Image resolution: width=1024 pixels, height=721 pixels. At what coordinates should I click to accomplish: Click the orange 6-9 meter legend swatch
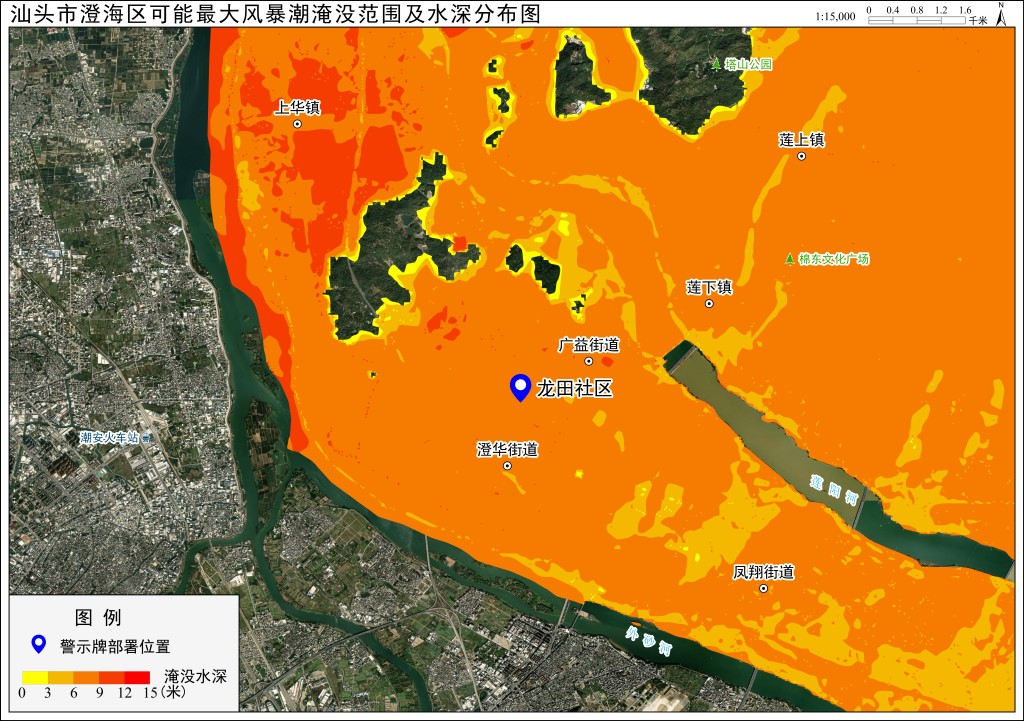[86, 677]
